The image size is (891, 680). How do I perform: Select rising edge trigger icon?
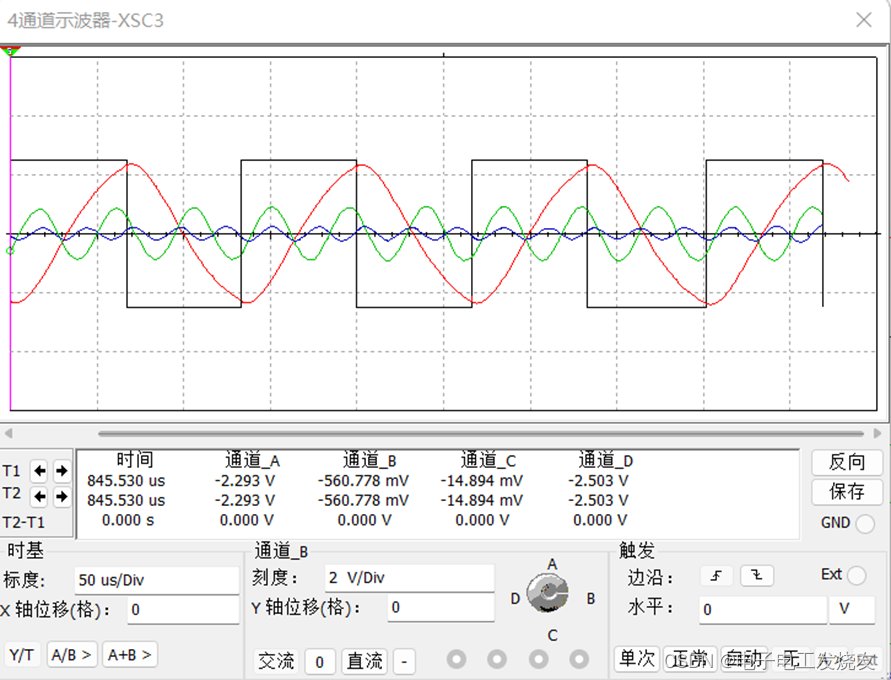coord(717,575)
